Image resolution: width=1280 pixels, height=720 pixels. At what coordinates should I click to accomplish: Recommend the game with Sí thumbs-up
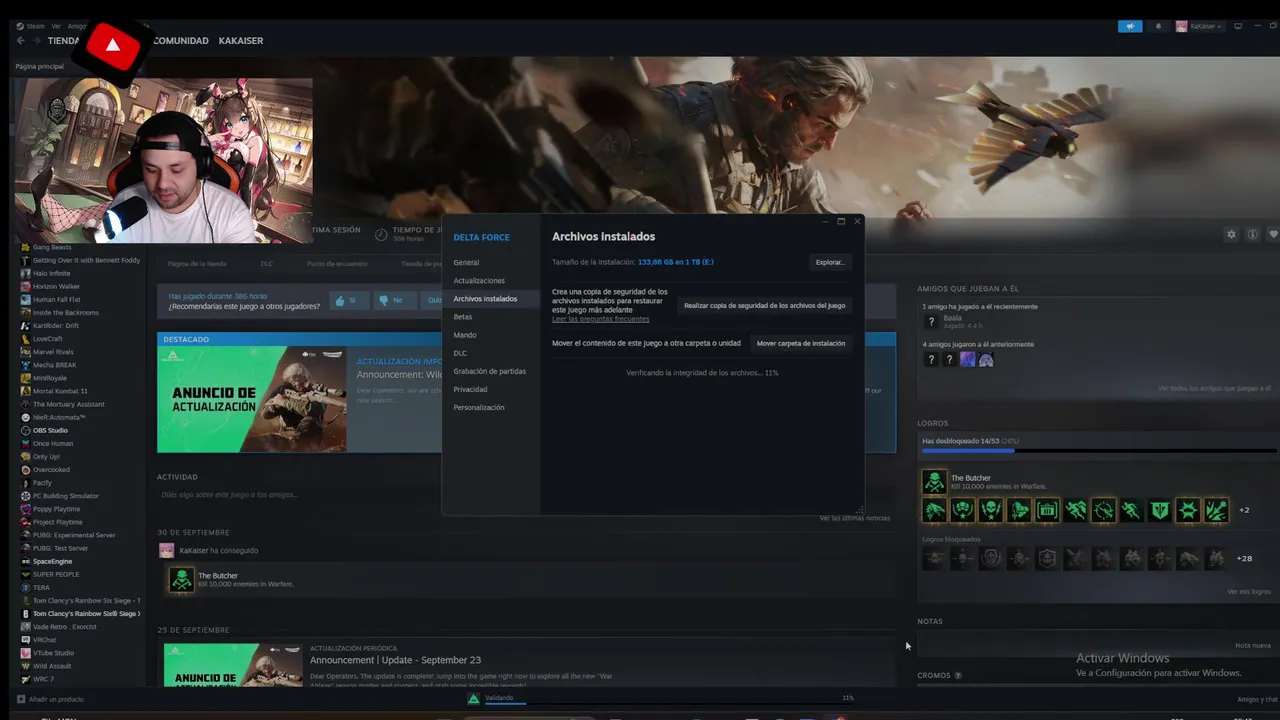click(349, 300)
